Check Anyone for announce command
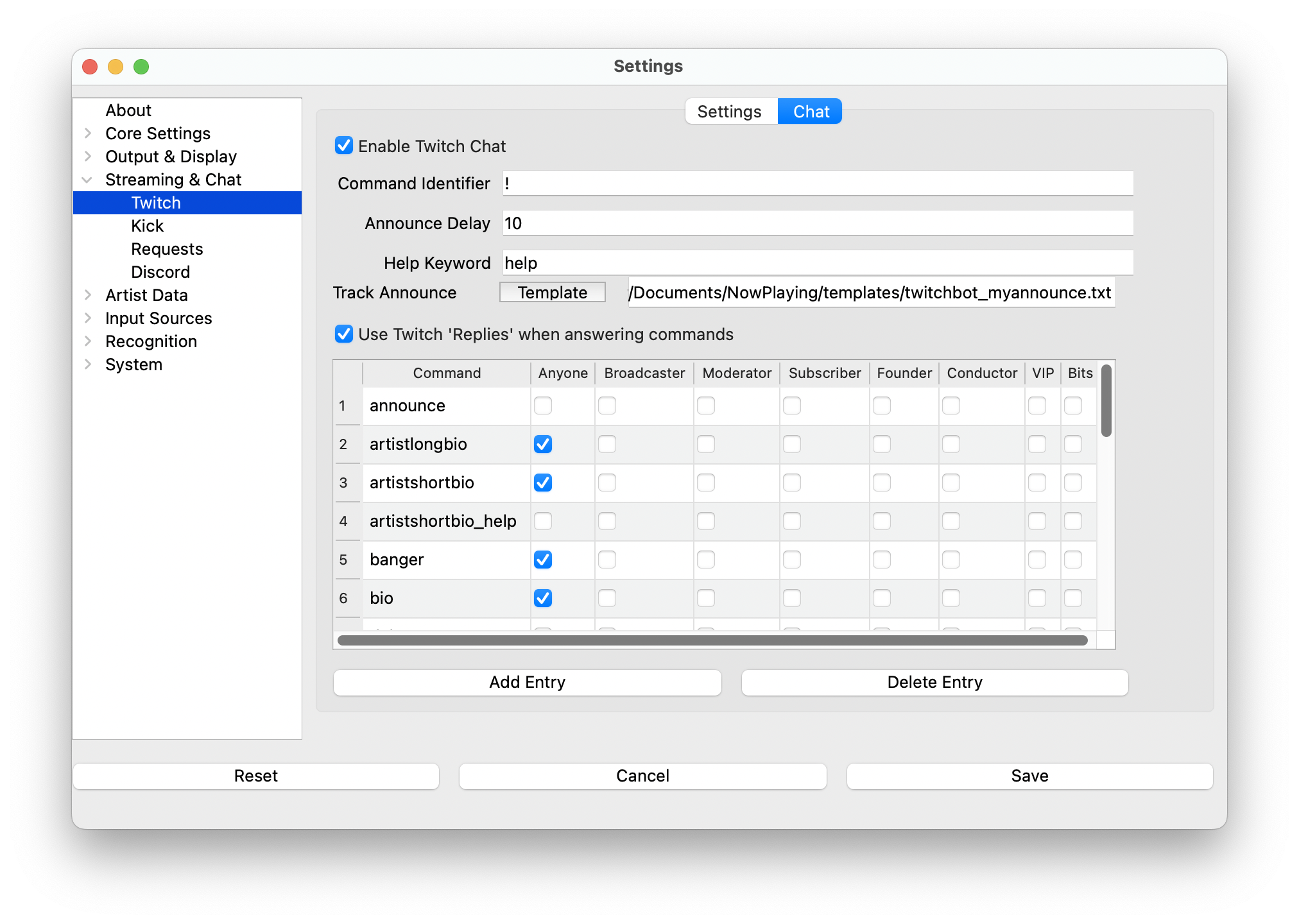Screen dimensions: 1299x924 (x=543, y=406)
